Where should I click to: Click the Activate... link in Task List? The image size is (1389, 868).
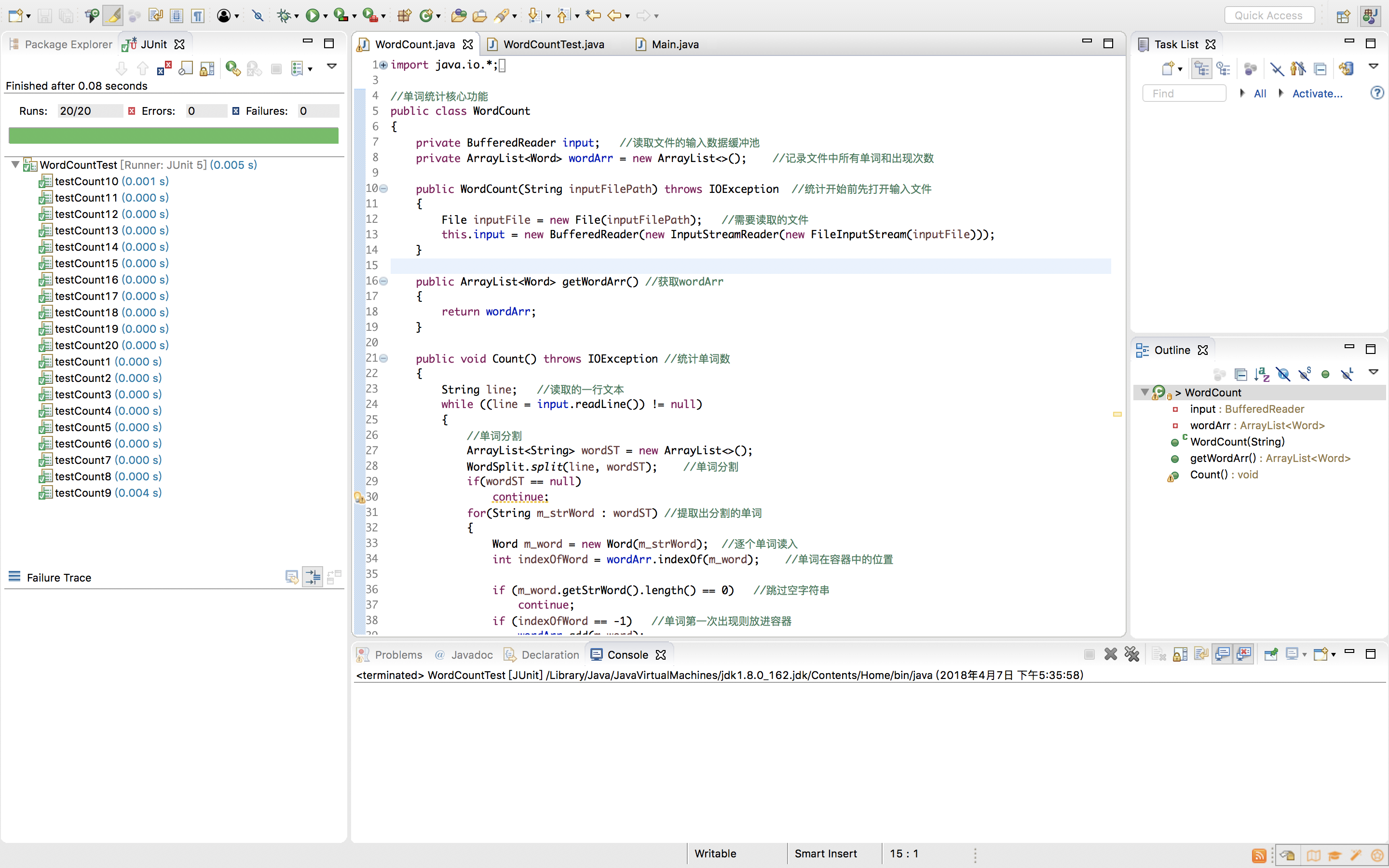point(1317,94)
